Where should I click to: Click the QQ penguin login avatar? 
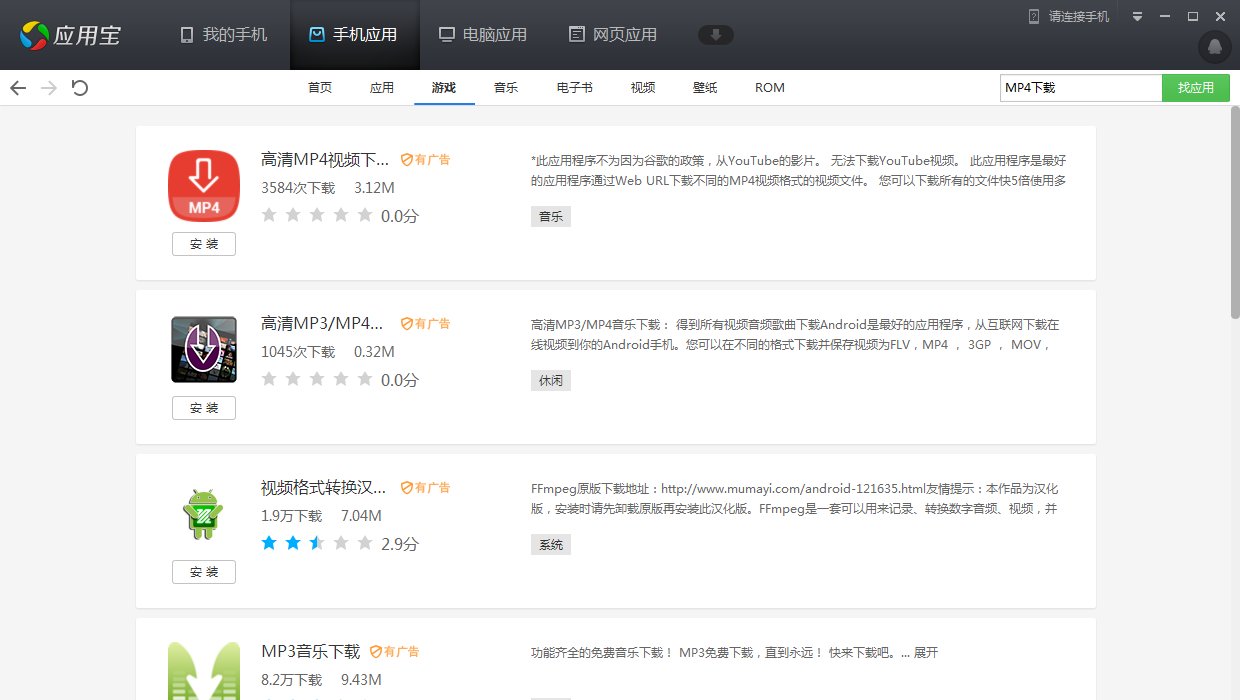1213,47
